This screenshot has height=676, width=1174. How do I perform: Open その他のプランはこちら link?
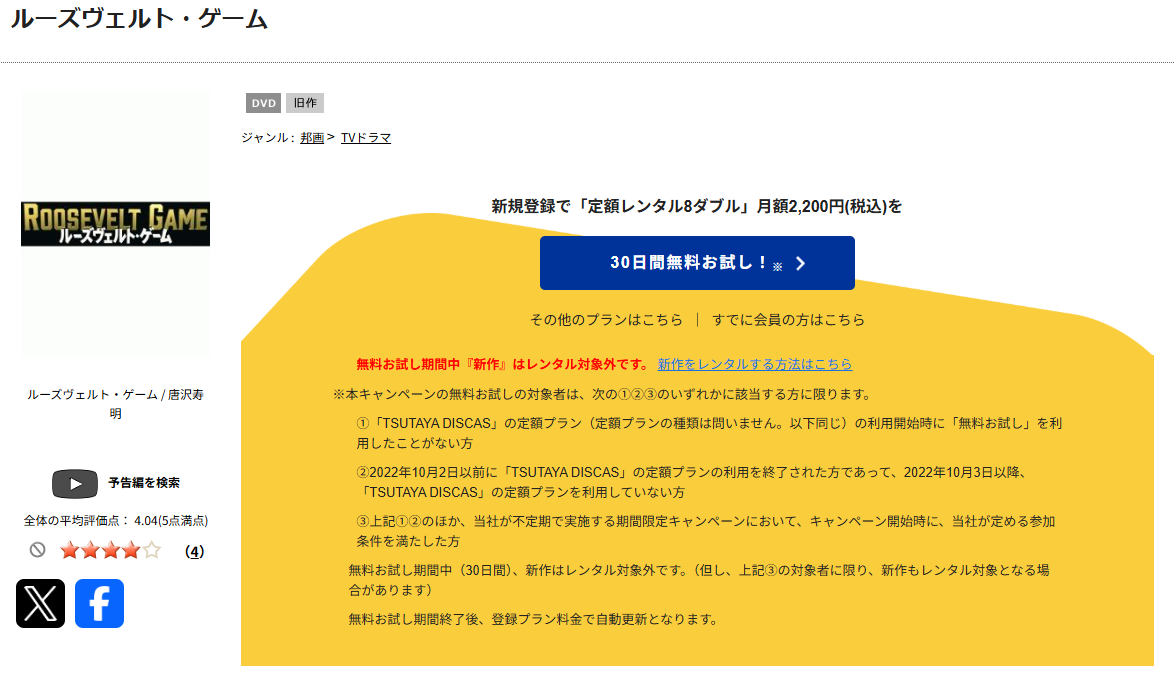[x=606, y=320]
